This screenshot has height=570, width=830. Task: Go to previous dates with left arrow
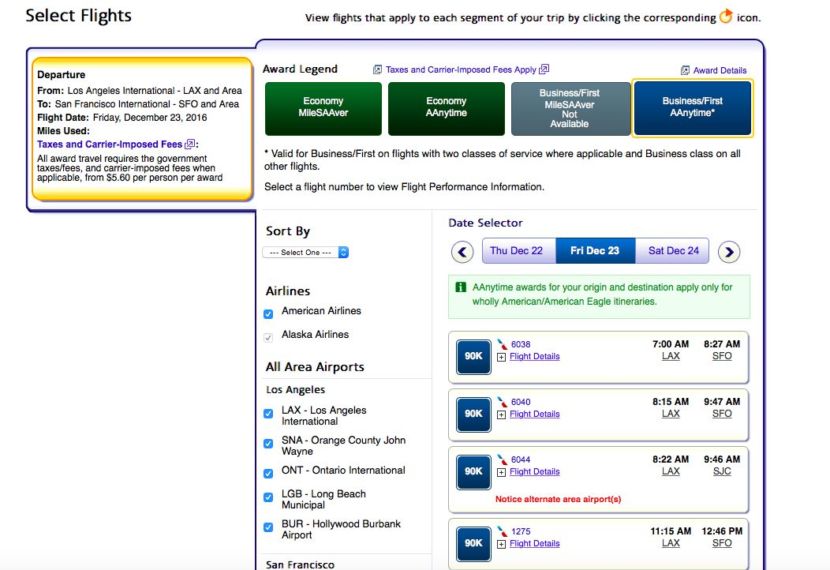(462, 251)
